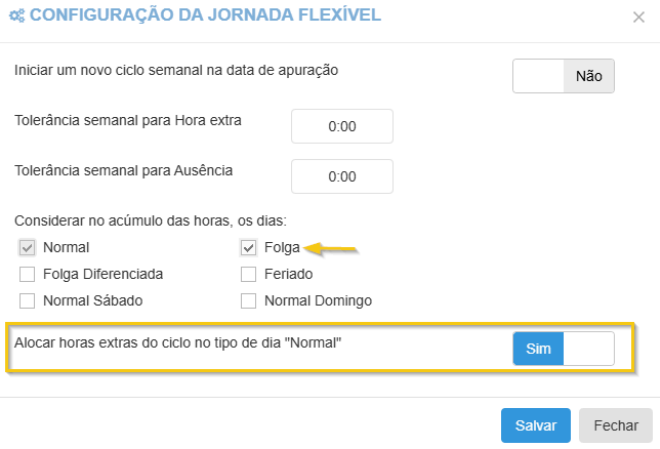Toggle the new weekly cycle switch set to Não
Screen dimensions: 660x449
tap(563, 76)
